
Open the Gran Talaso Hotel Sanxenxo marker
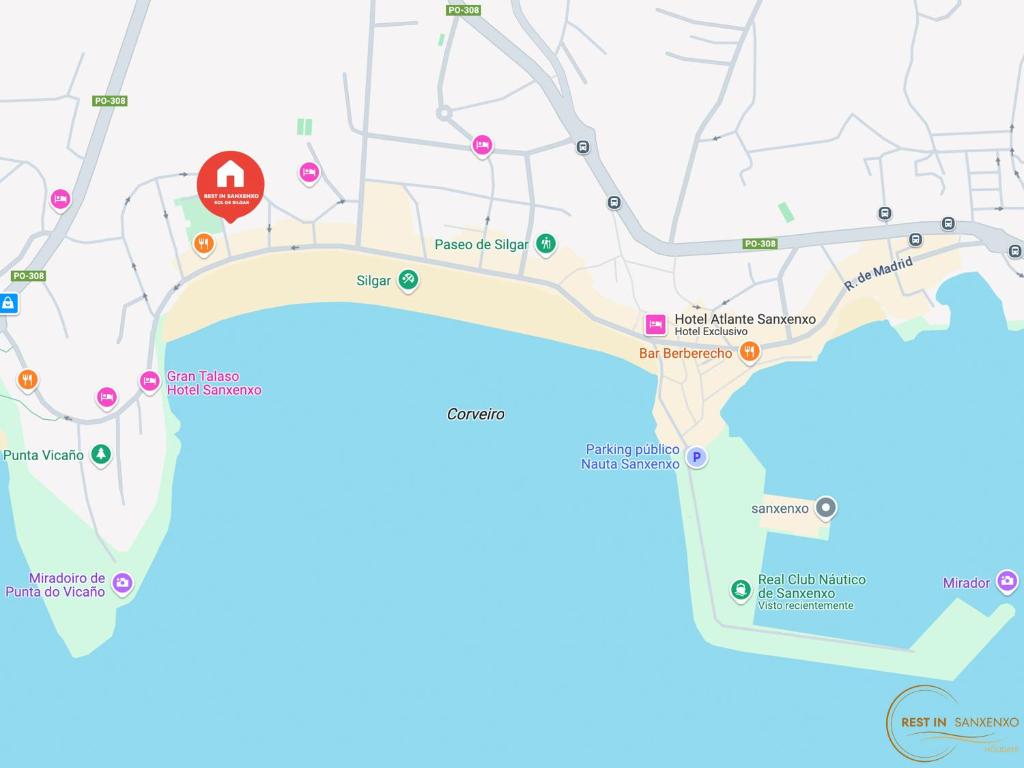(150, 381)
